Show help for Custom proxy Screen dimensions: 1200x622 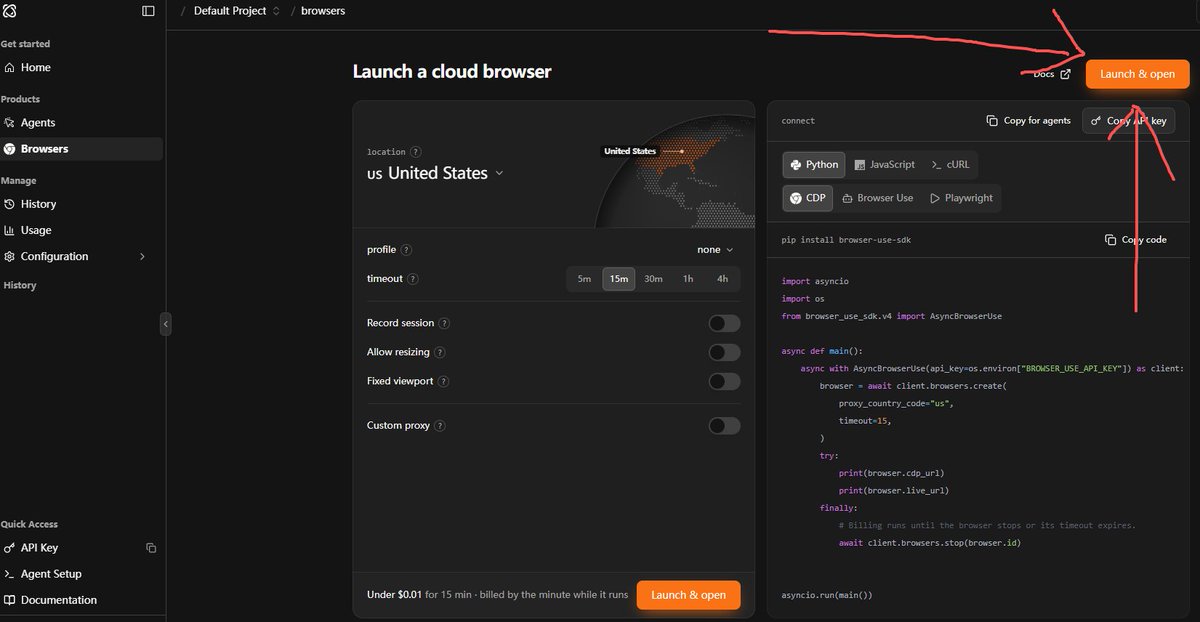click(440, 426)
